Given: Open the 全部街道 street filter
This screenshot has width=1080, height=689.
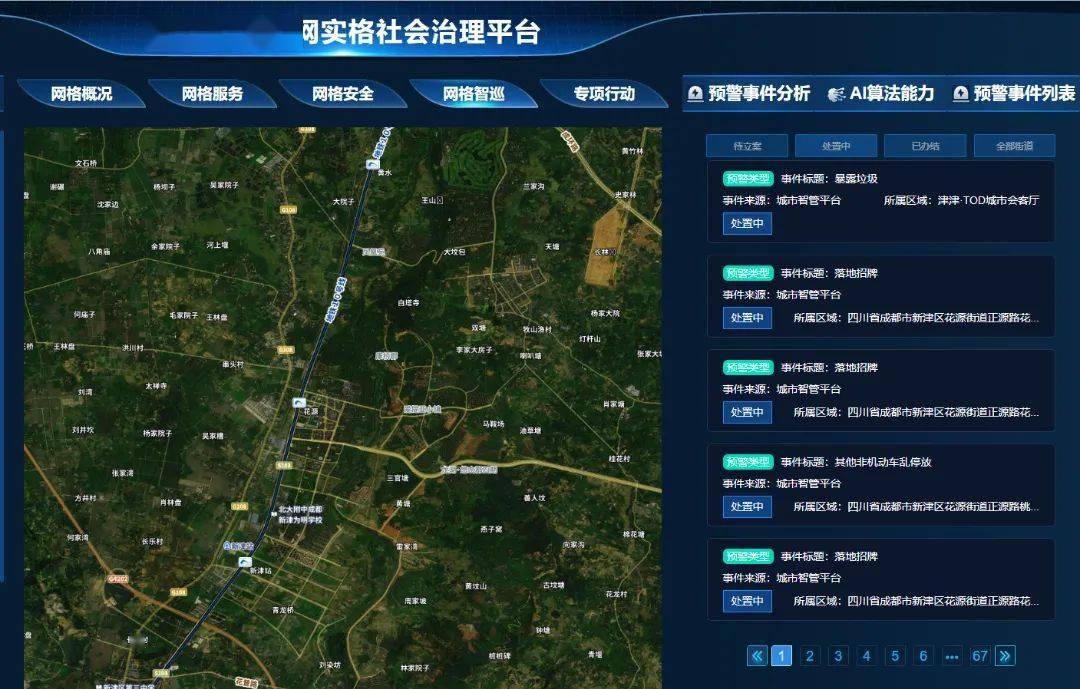Looking at the screenshot, I should [1015, 146].
